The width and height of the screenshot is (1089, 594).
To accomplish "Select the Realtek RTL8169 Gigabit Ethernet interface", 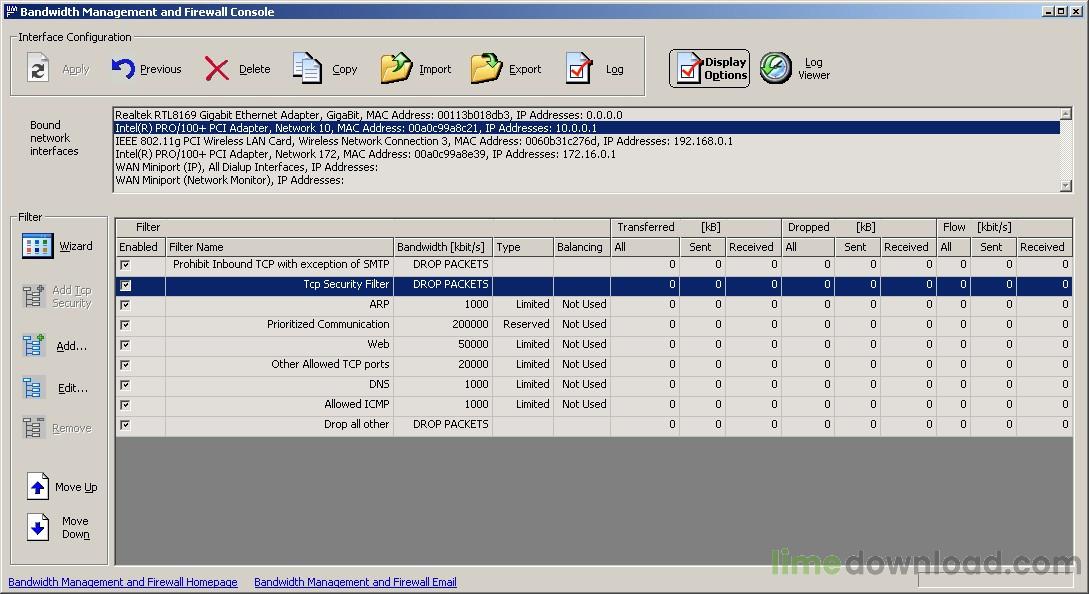I will tap(587, 115).
